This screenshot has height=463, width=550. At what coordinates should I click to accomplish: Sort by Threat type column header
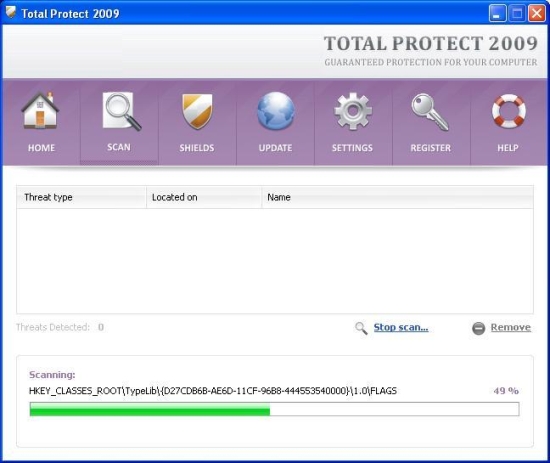[81, 197]
